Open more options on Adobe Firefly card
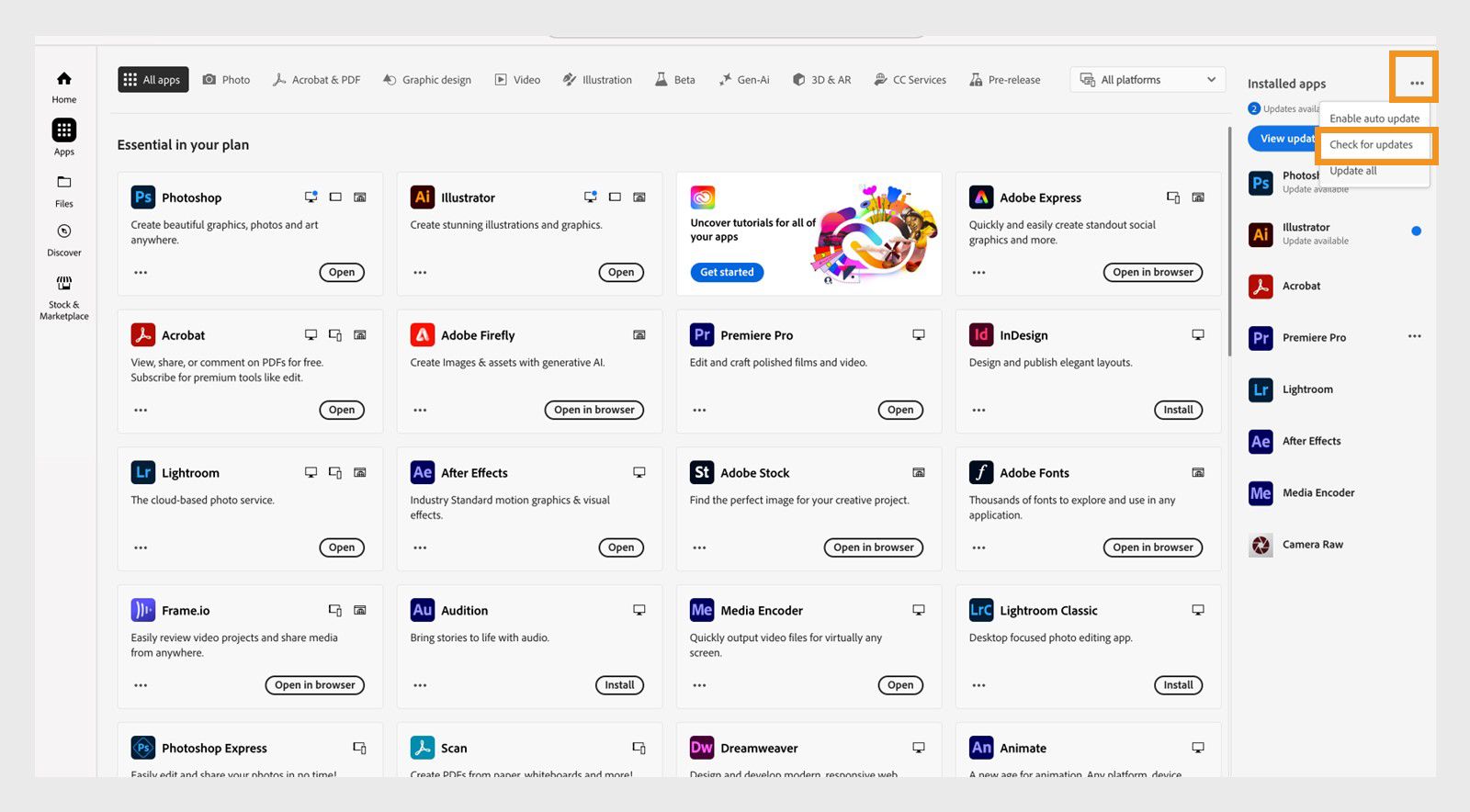Screen dimensions: 1470x812 coord(420,411)
